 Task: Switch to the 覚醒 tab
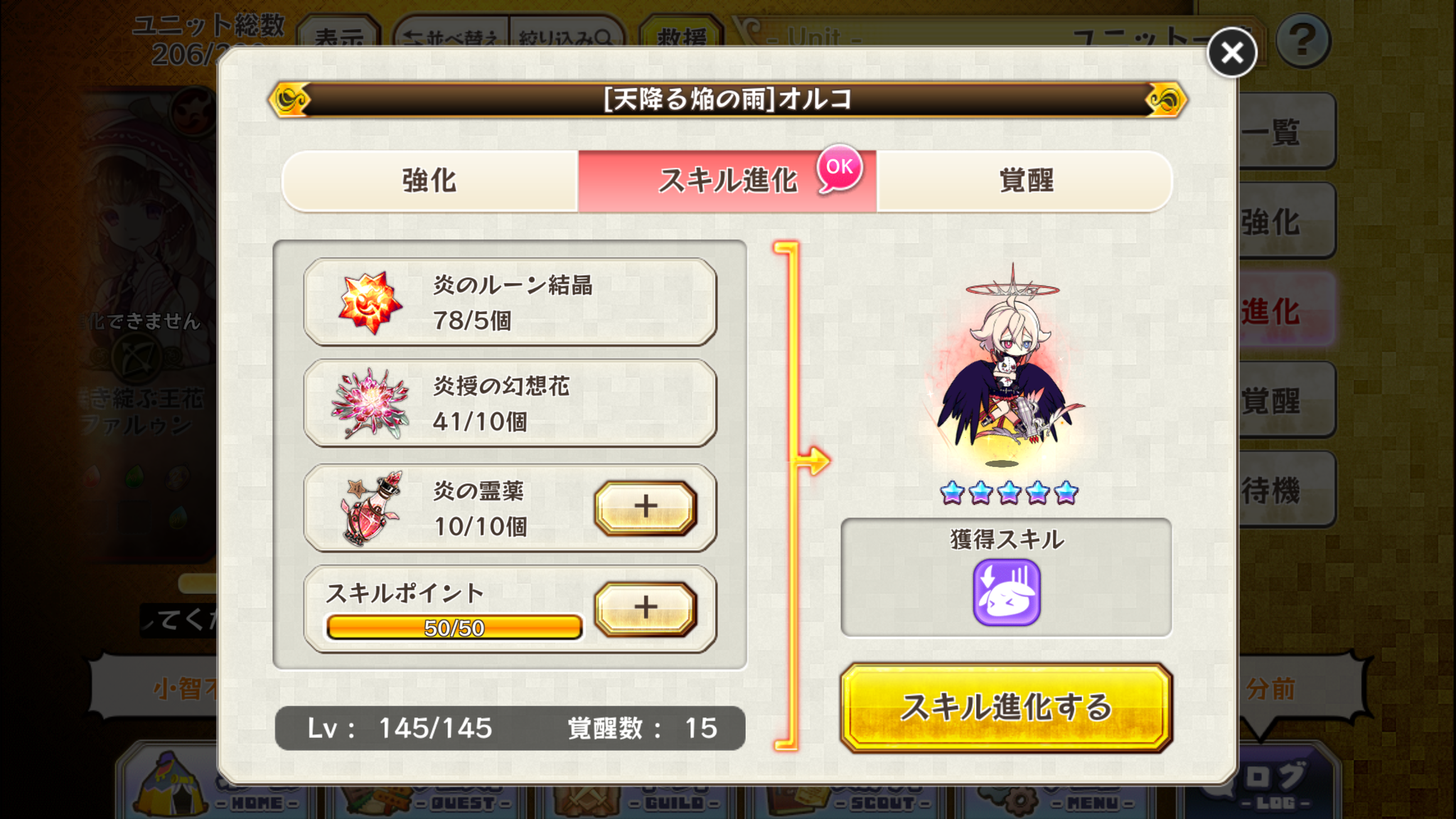1025,181
